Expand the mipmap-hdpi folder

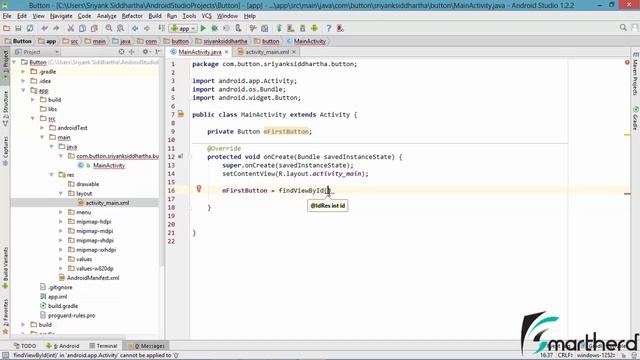pos(61,222)
